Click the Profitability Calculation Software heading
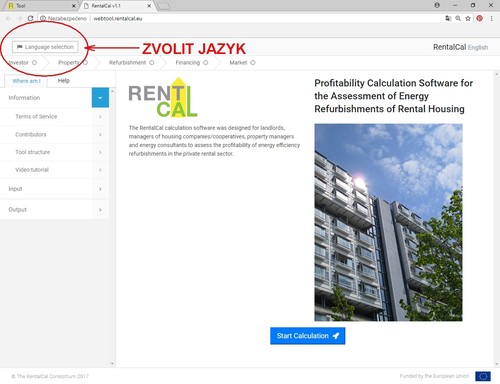 click(x=393, y=96)
